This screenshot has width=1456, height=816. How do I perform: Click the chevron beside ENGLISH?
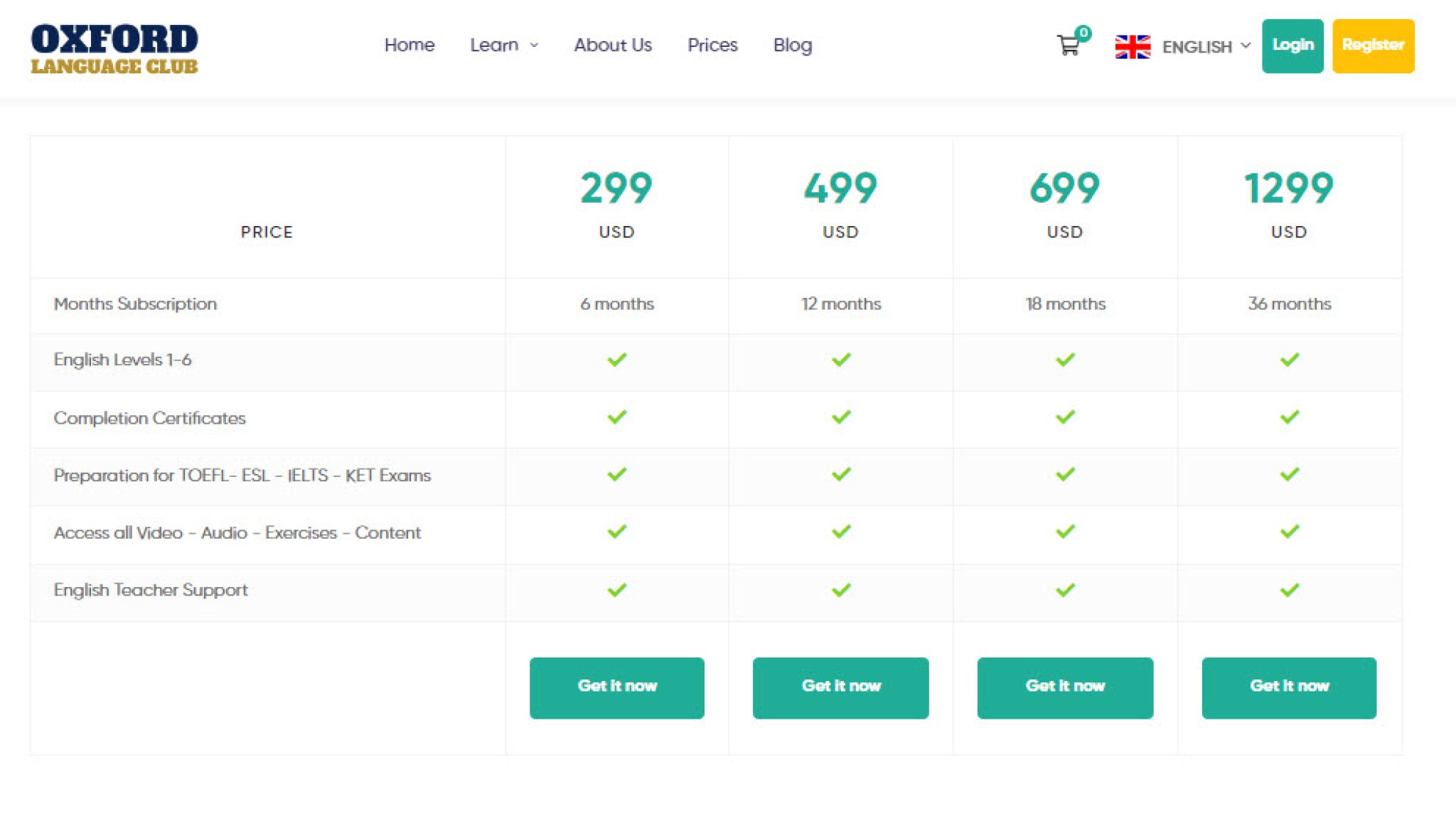click(1246, 45)
